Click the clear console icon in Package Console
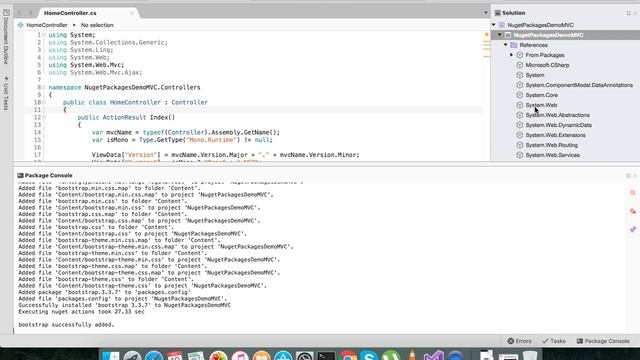Viewport: 640px width, 360px height. [633, 211]
